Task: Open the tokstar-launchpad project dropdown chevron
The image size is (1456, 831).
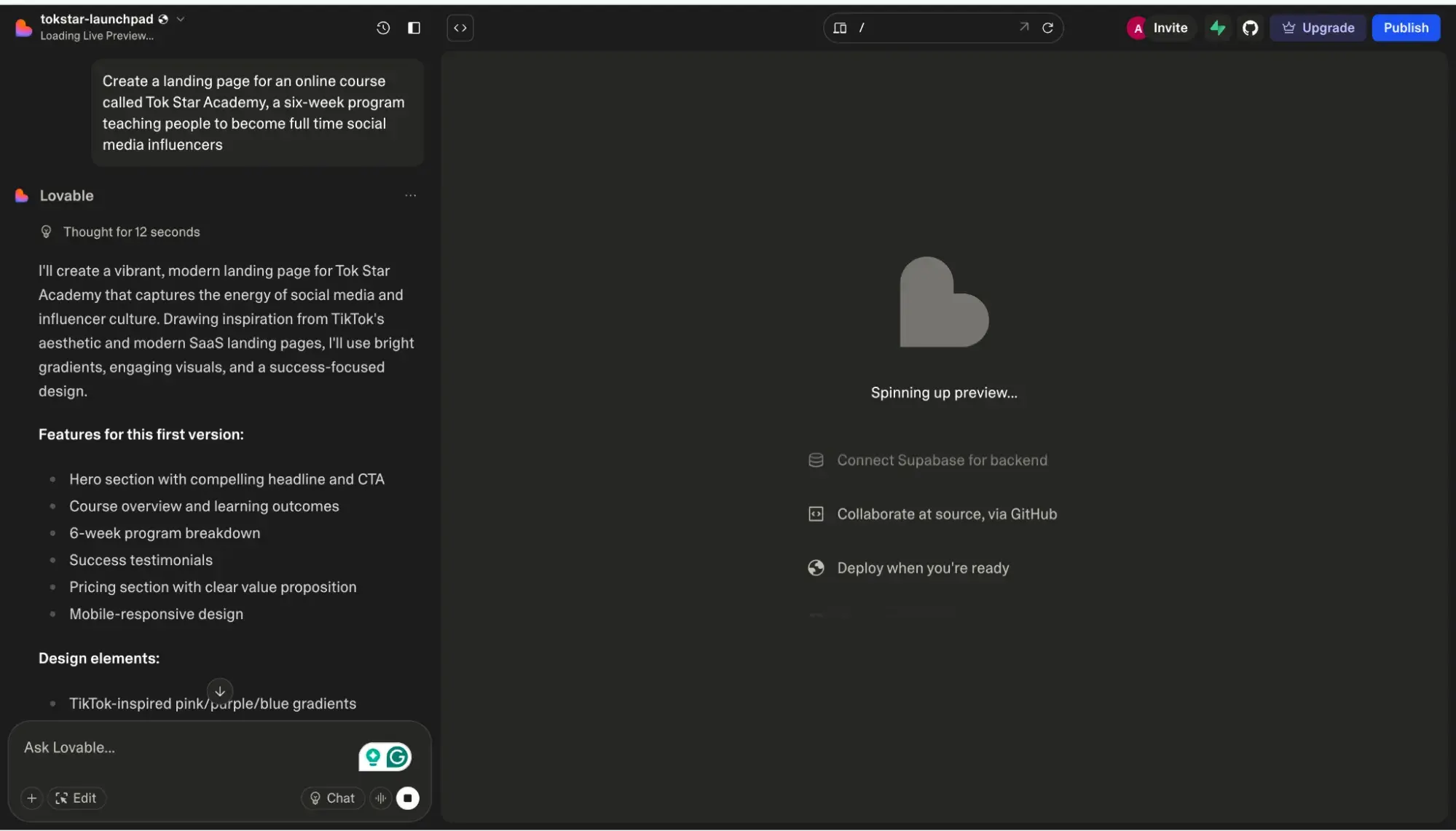Action: pyautogui.click(x=181, y=19)
